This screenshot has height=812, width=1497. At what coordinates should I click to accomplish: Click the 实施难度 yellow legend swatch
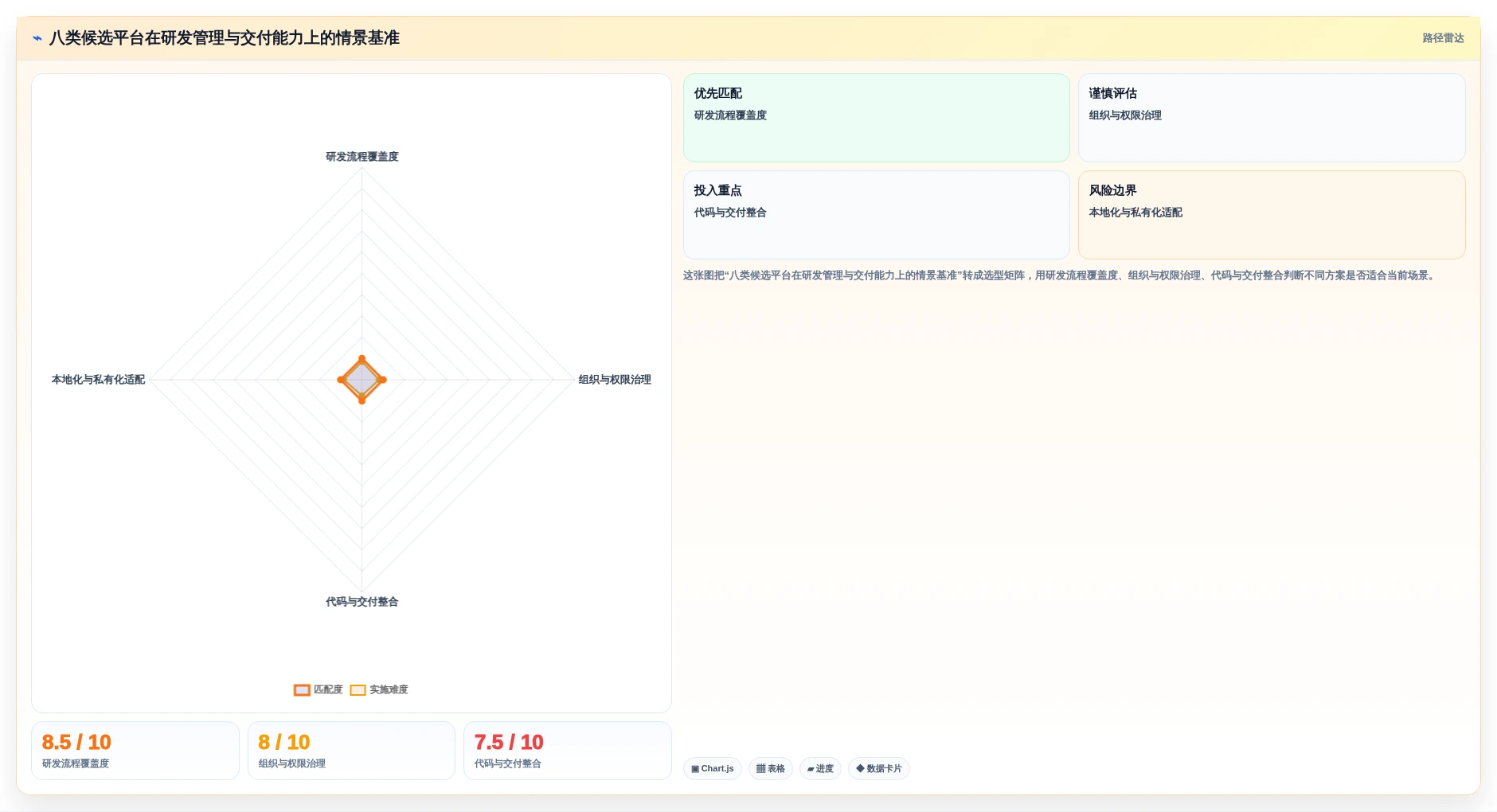[x=358, y=690]
